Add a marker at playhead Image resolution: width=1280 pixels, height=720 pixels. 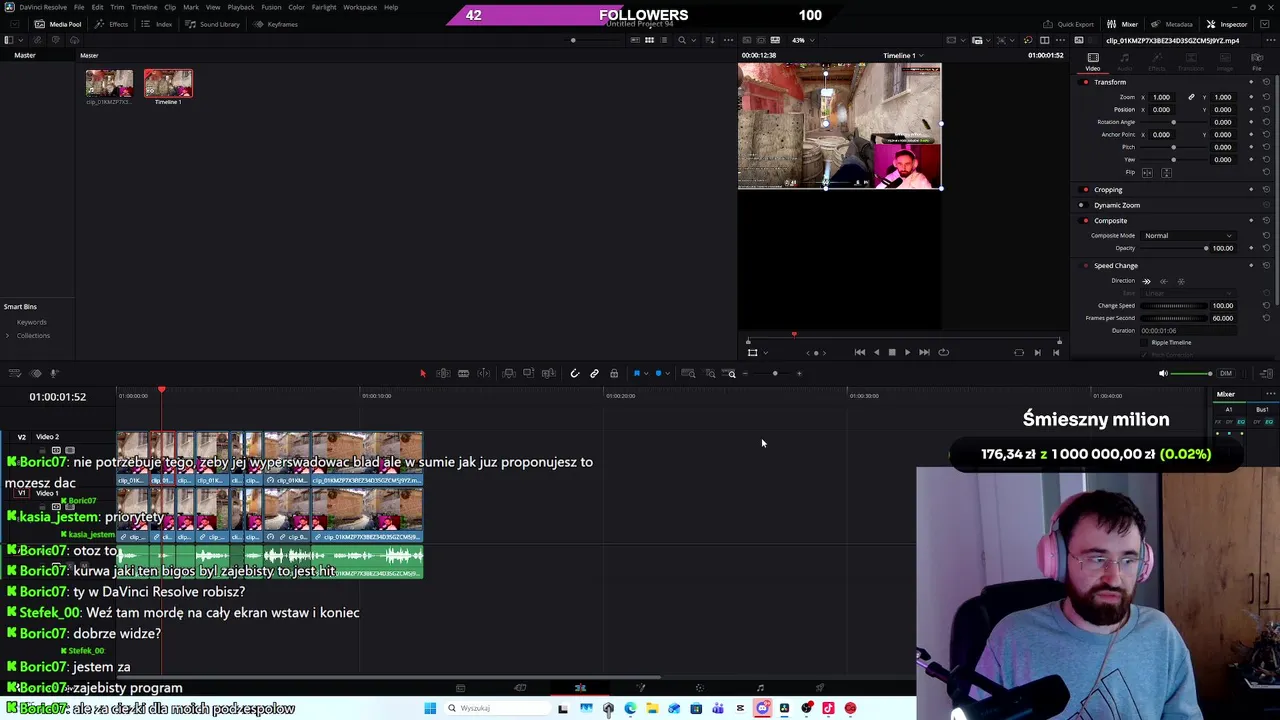coord(658,373)
